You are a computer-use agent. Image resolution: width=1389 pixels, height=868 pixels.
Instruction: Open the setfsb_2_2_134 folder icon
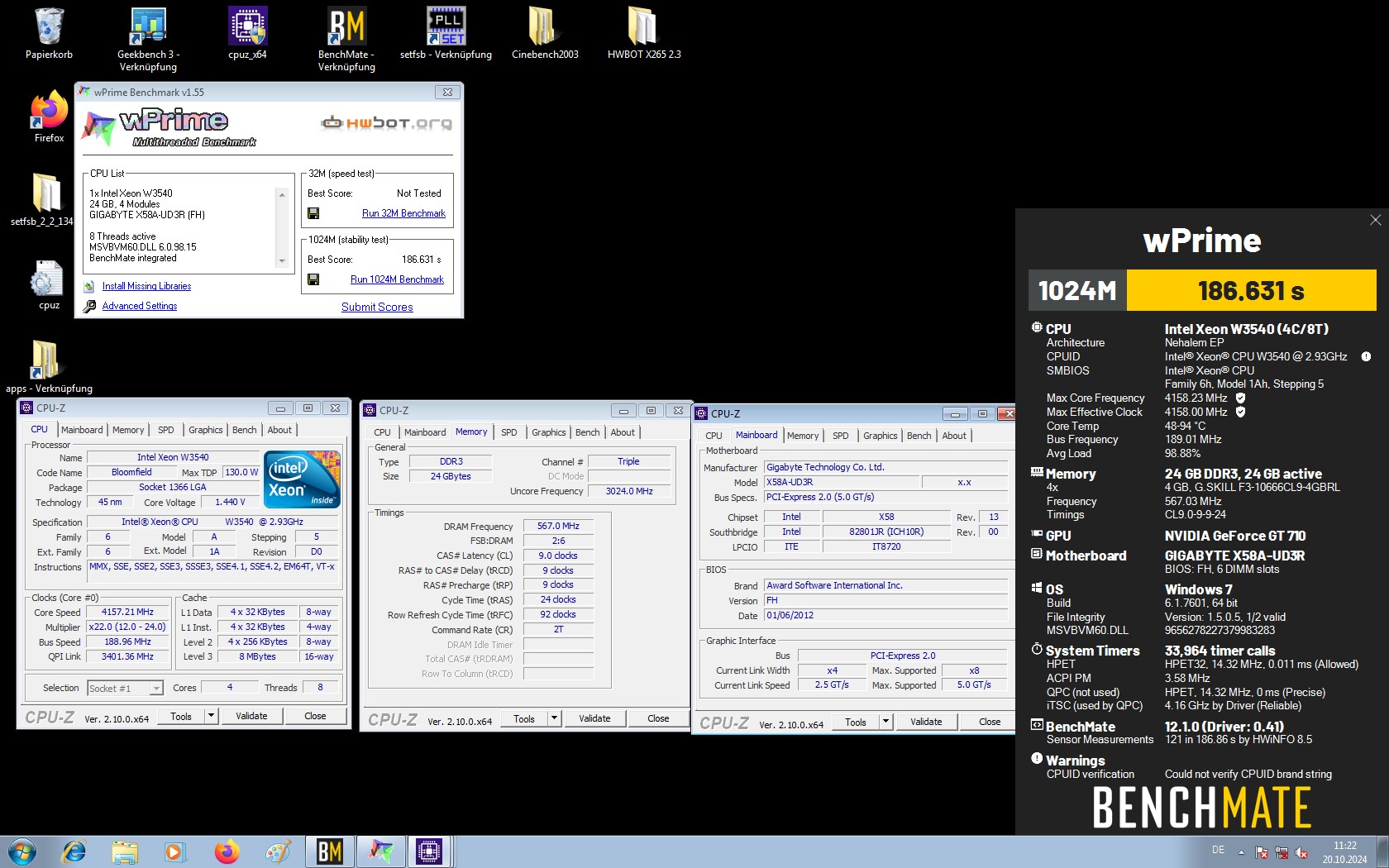pos(46,193)
